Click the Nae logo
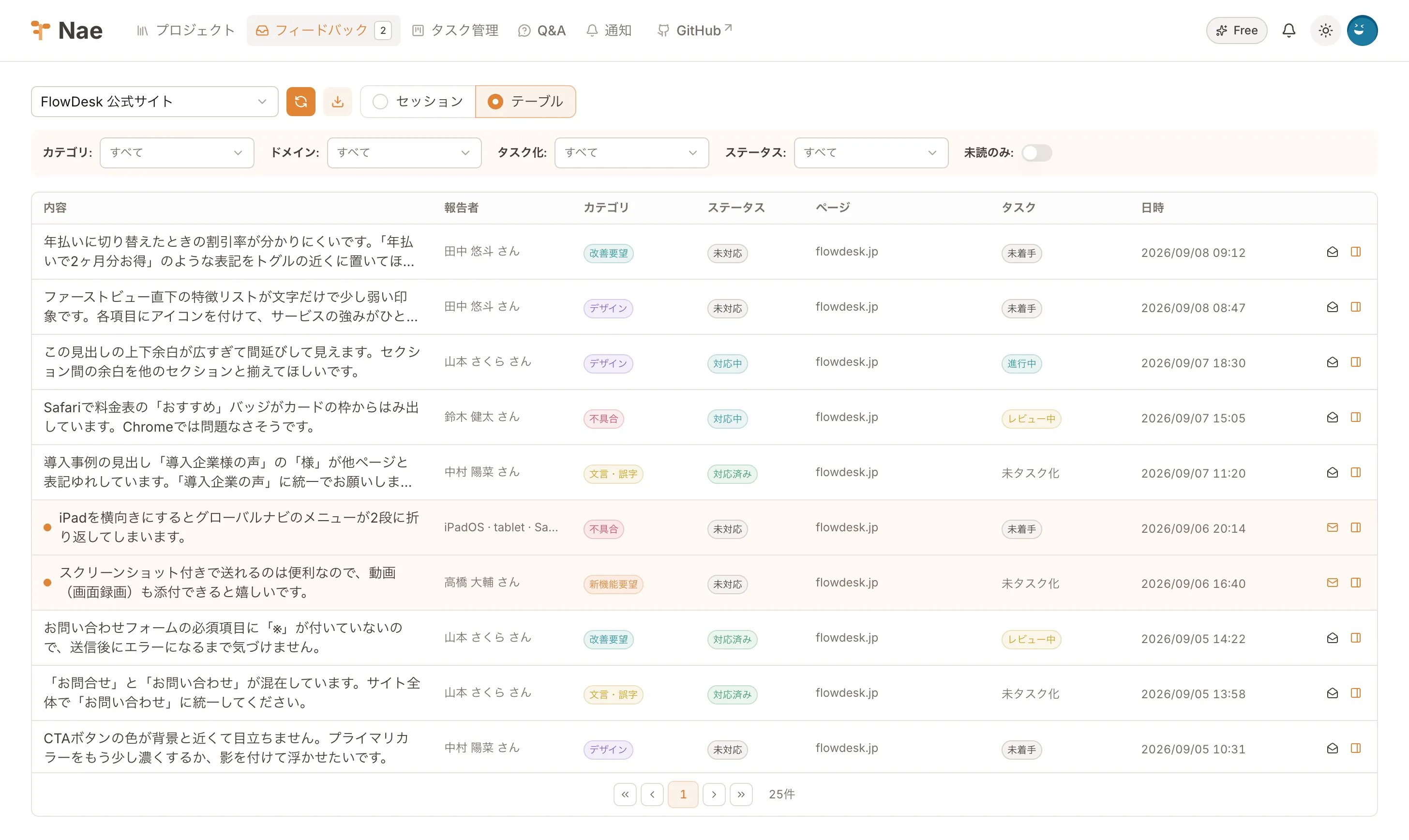1409x840 pixels. pos(67,30)
